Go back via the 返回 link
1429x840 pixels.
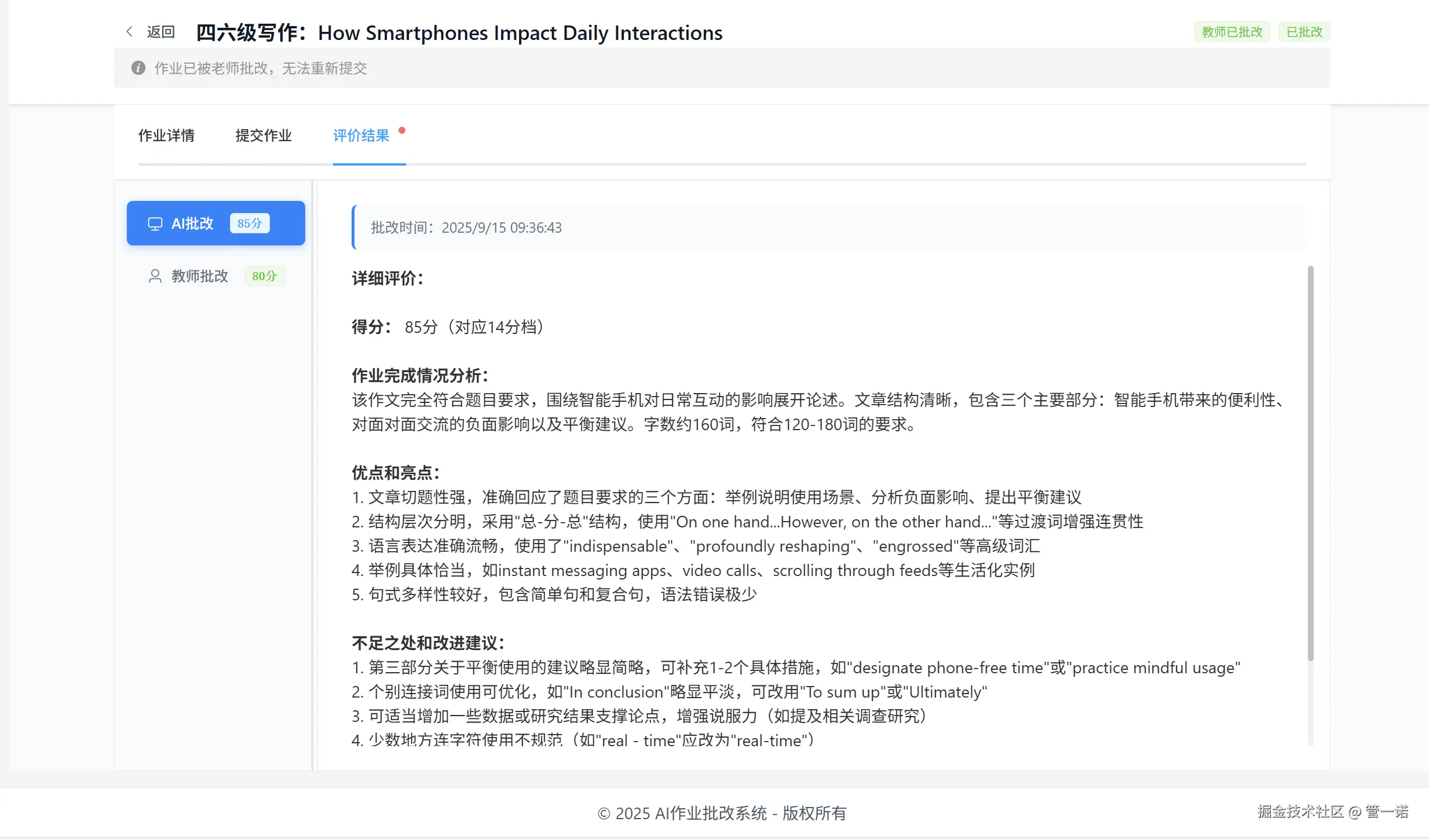pos(160,32)
